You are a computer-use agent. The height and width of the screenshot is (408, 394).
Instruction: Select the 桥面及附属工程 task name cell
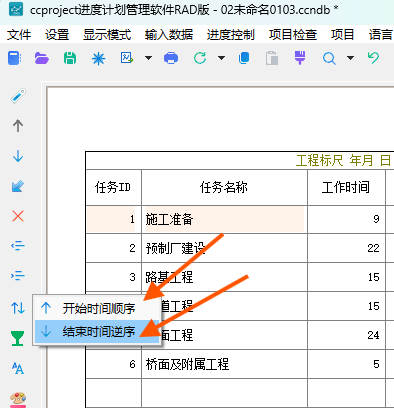(224, 364)
